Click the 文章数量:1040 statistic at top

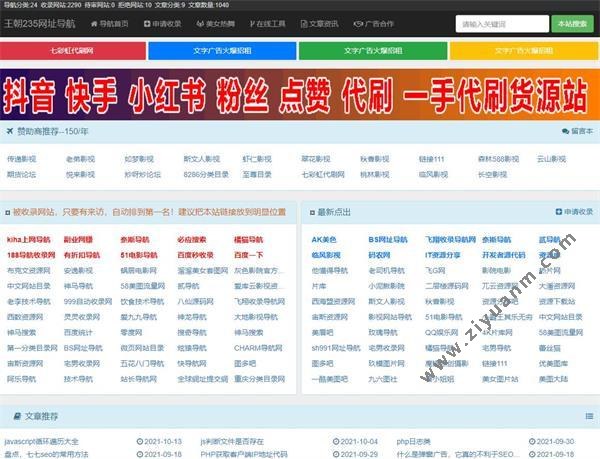tap(209, 5)
